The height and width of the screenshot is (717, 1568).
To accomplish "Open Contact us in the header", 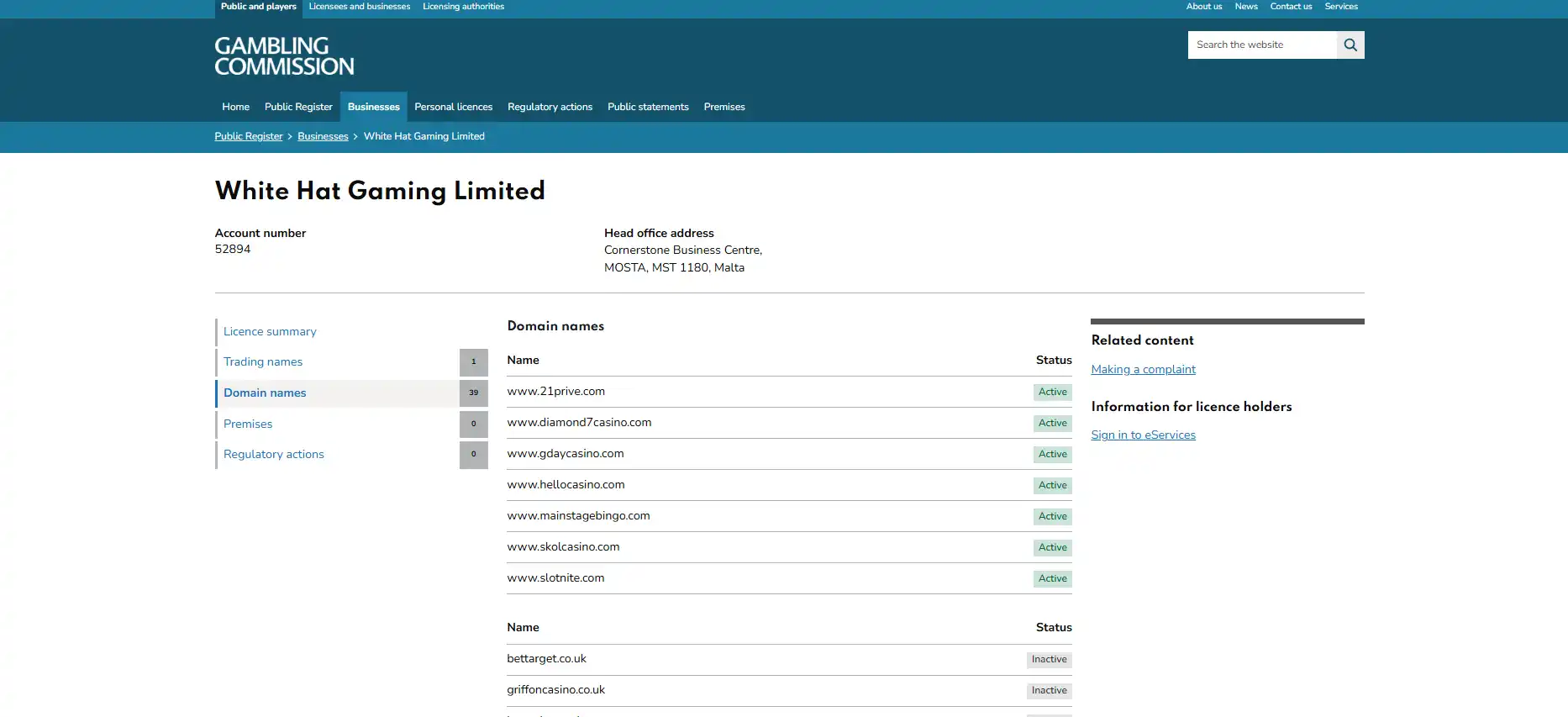I will click(x=1291, y=7).
